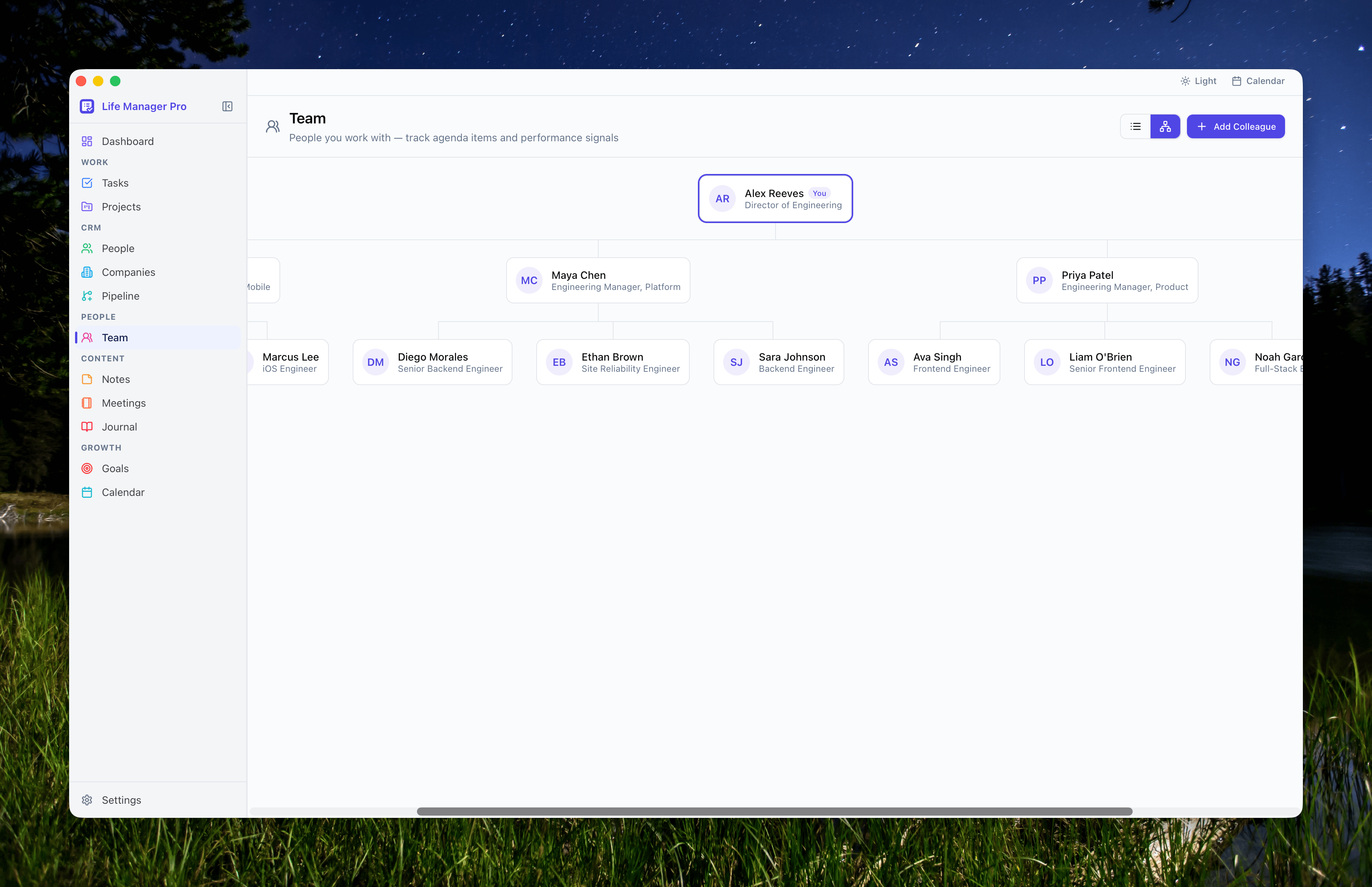Click the People icon under CRM
Viewport: 1372px width, 887px height.
coord(87,248)
